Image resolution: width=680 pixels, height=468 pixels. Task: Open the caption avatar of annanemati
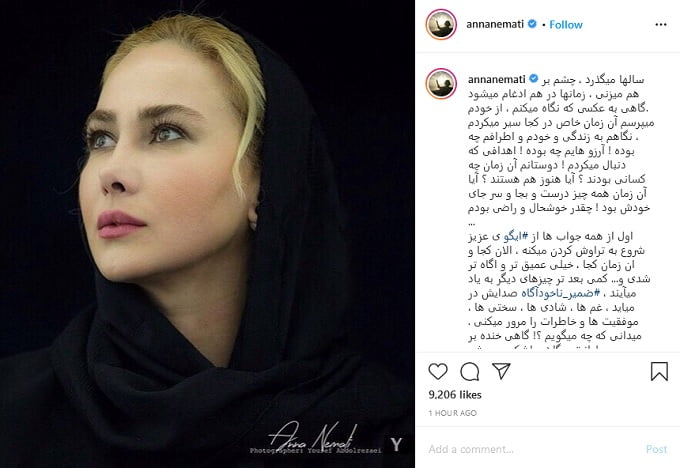(x=441, y=84)
